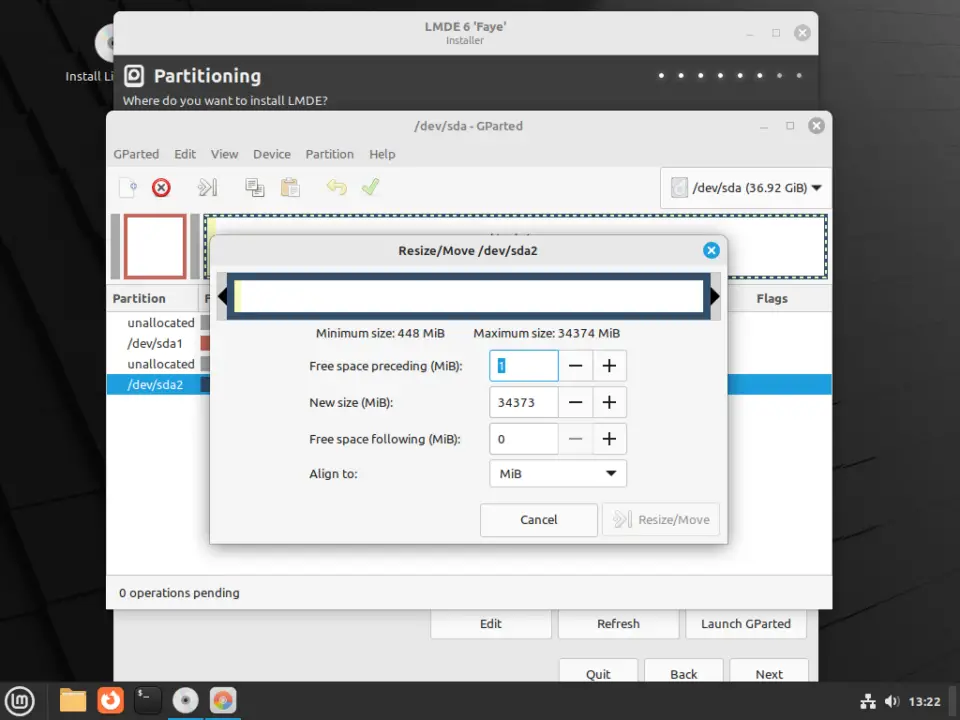Open Firefox from the taskbar
Screen dimensions: 960x720
point(109,700)
